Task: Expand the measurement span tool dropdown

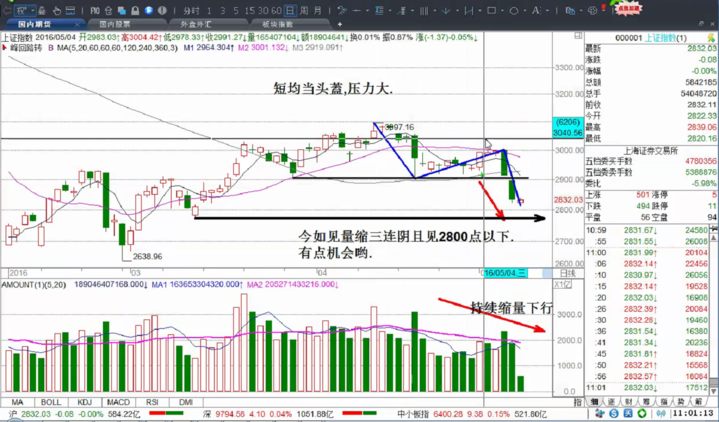Action: (480, 11)
